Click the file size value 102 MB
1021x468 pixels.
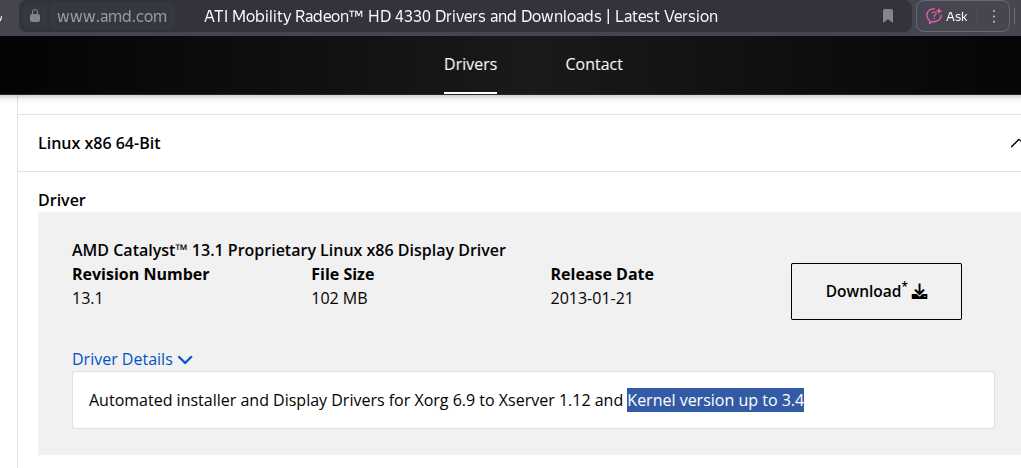pyautogui.click(x=339, y=298)
